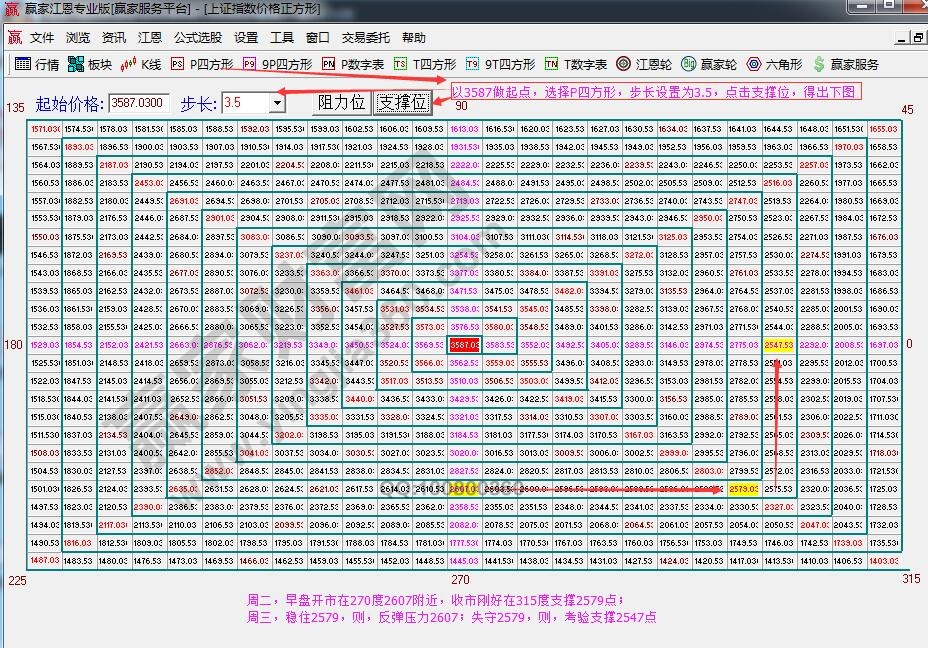Click the yellow highlighted cell 2579

(742, 489)
